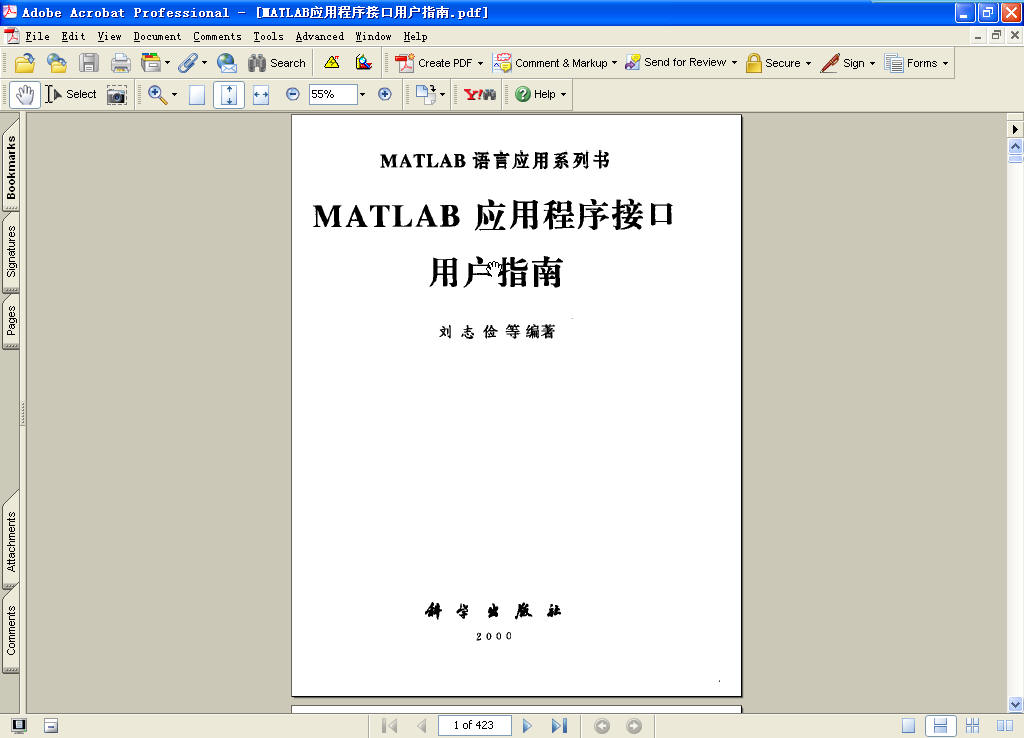The height and width of the screenshot is (738, 1024).
Task: Open the Advanced menu
Action: tap(319, 37)
